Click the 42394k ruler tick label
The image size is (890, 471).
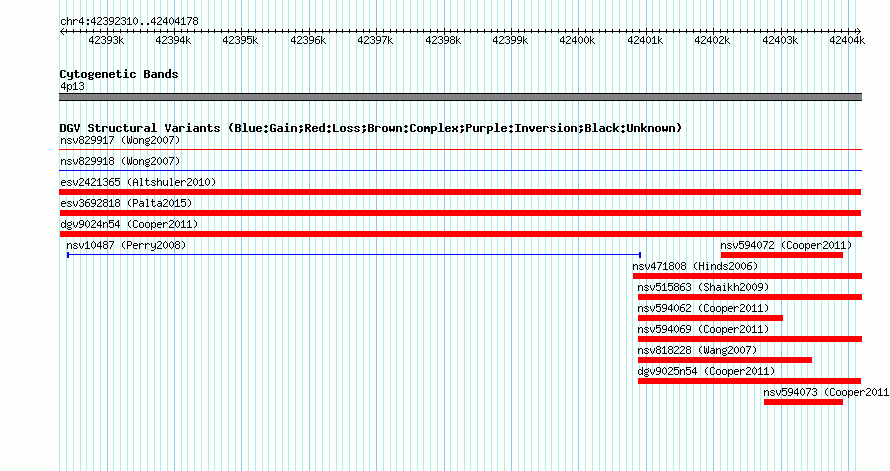tap(173, 40)
